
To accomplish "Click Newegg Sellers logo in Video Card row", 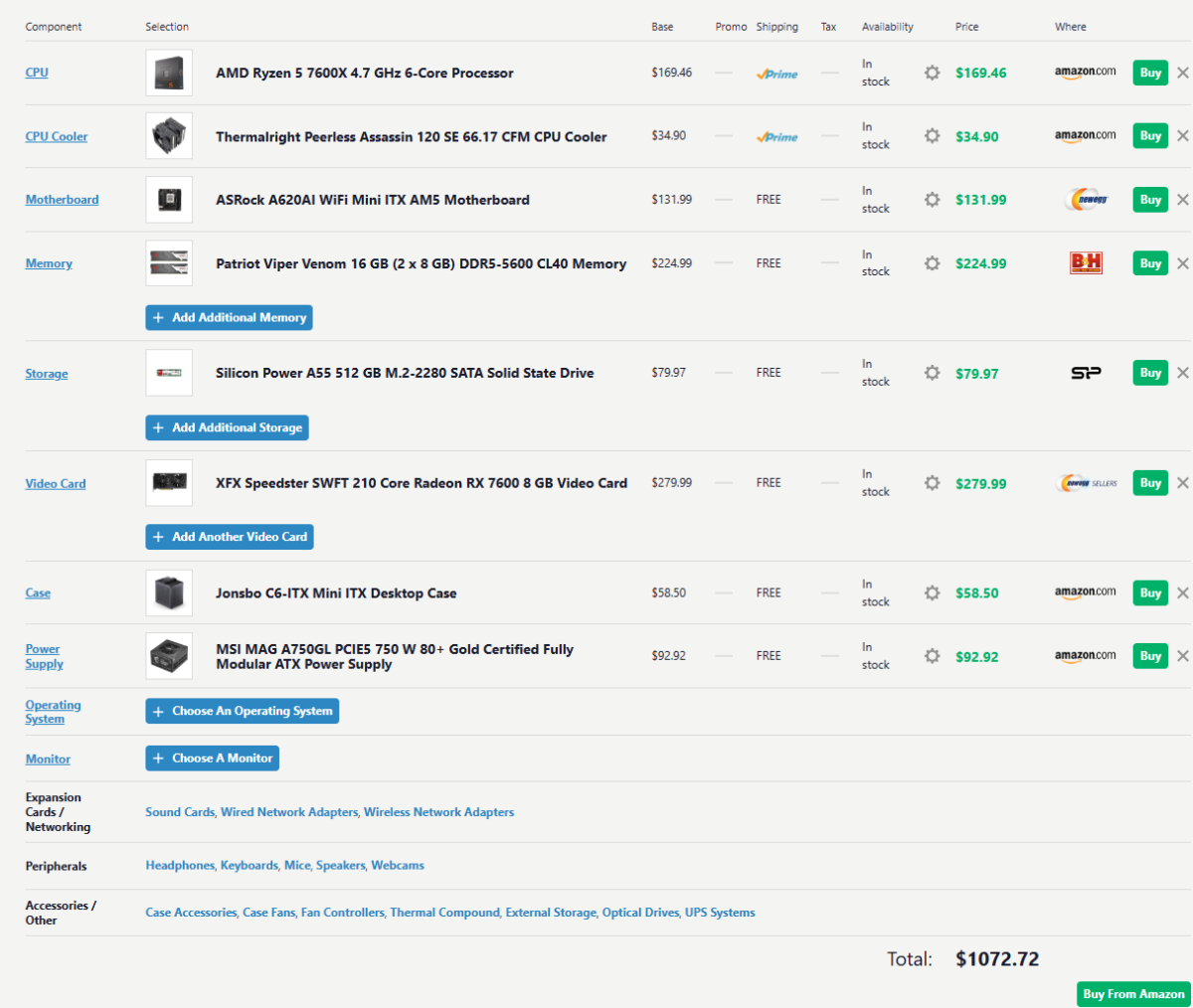I will click(1088, 483).
